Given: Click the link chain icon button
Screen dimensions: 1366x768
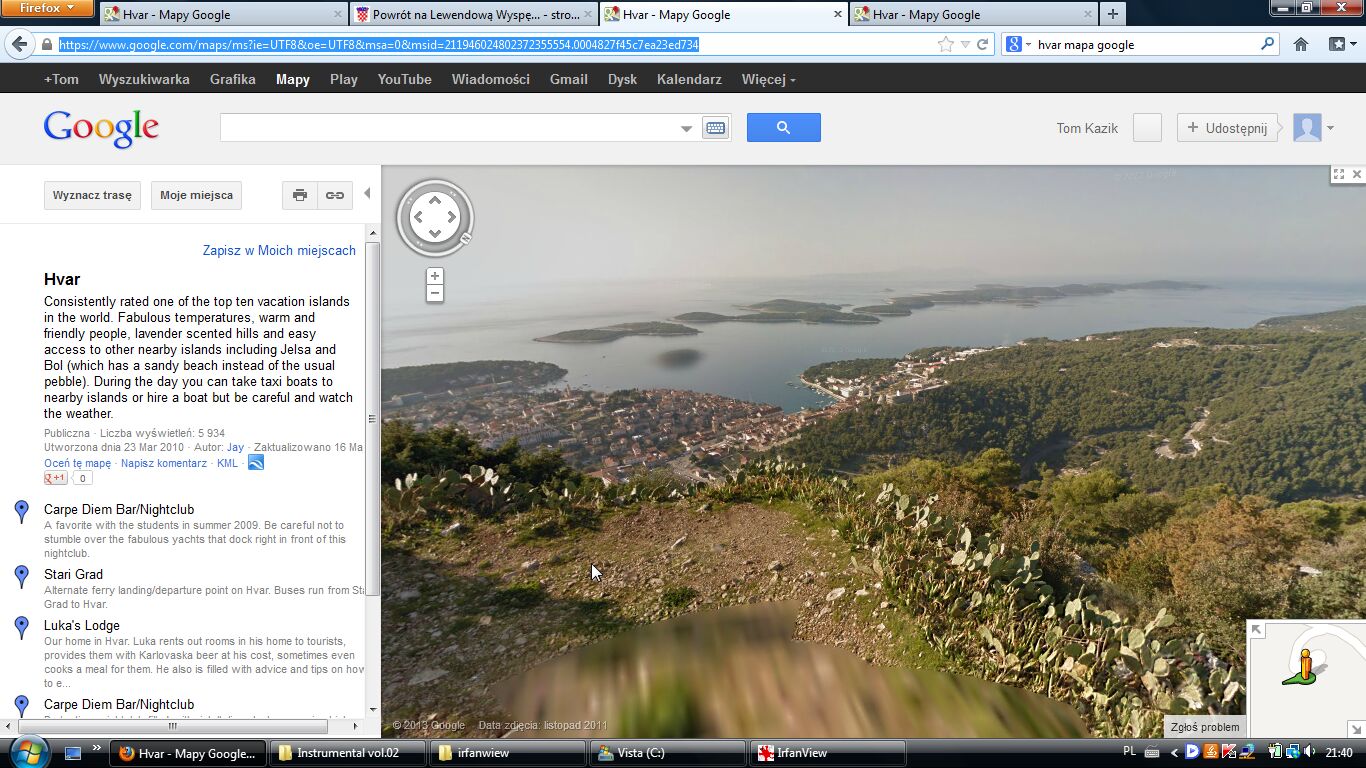Looking at the screenshot, I should (335, 195).
